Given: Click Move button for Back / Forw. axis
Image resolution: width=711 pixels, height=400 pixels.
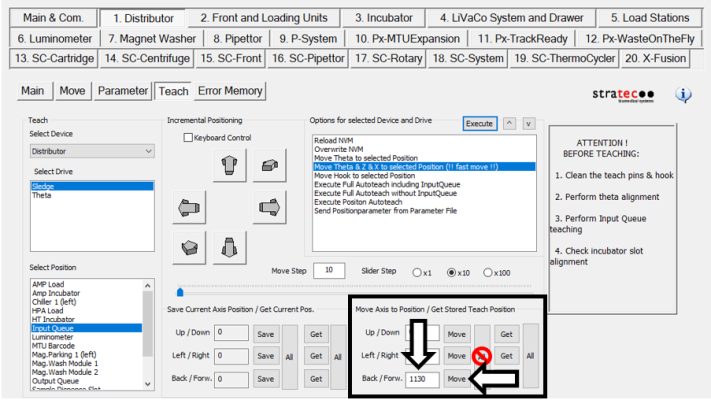Looking at the screenshot, I should click(456, 379).
